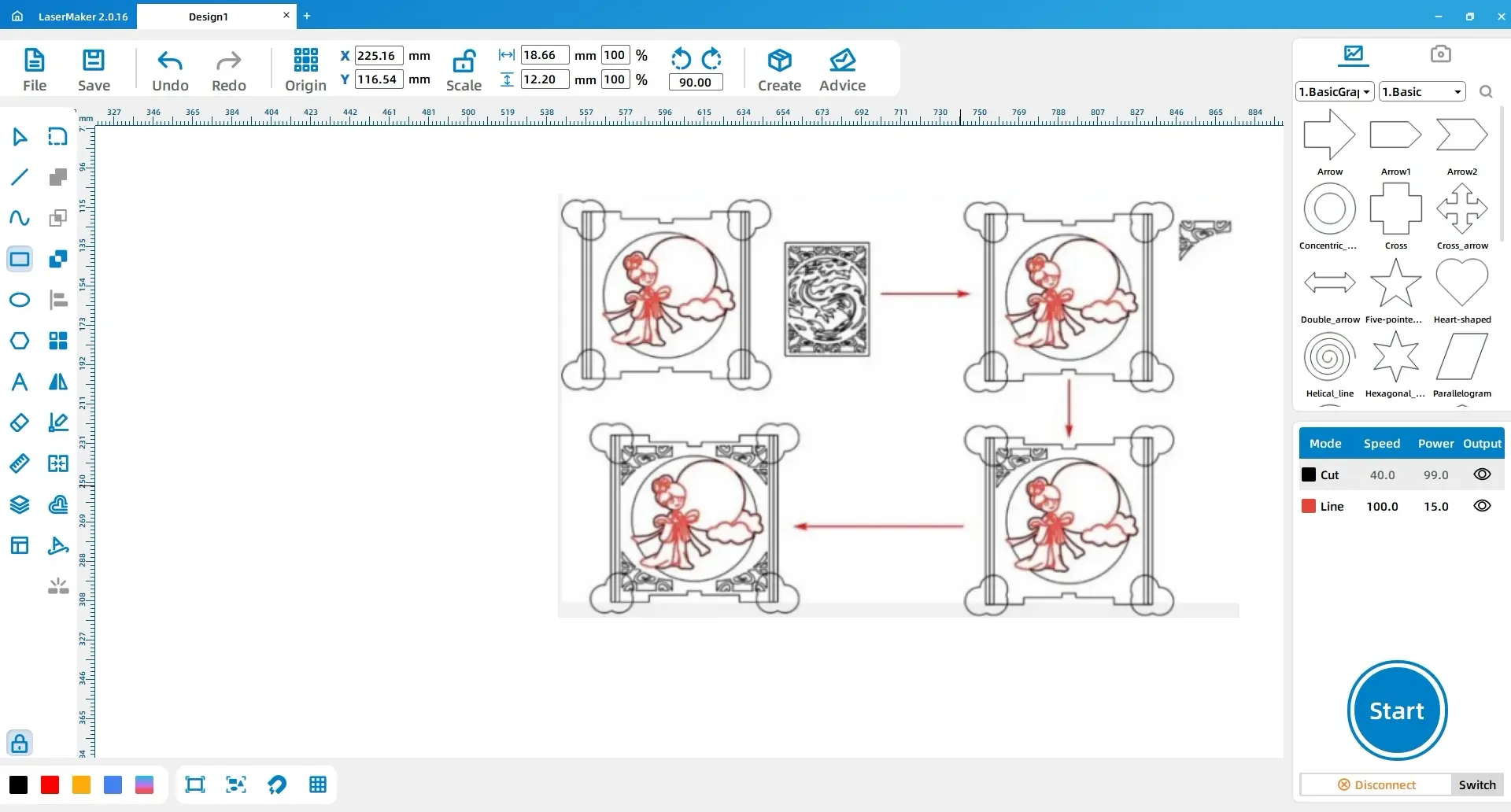This screenshot has width=1511, height=812.
Task: Click the rotation angle input field
Action: [x=695, y=82]
